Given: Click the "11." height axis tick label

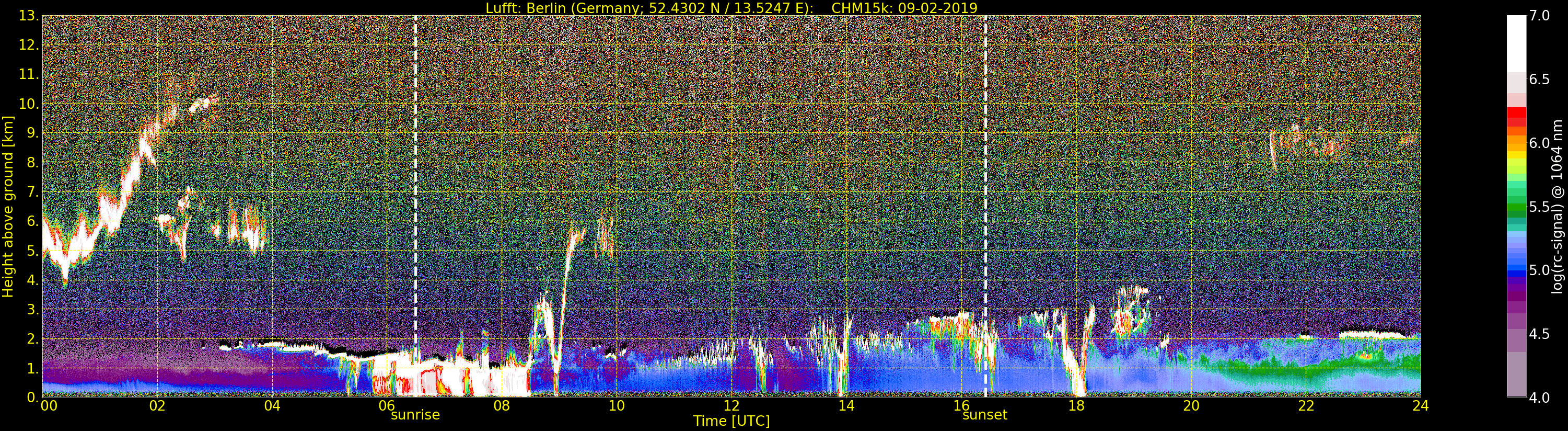Looking at the screenshot, I should [x=29, y=74].
